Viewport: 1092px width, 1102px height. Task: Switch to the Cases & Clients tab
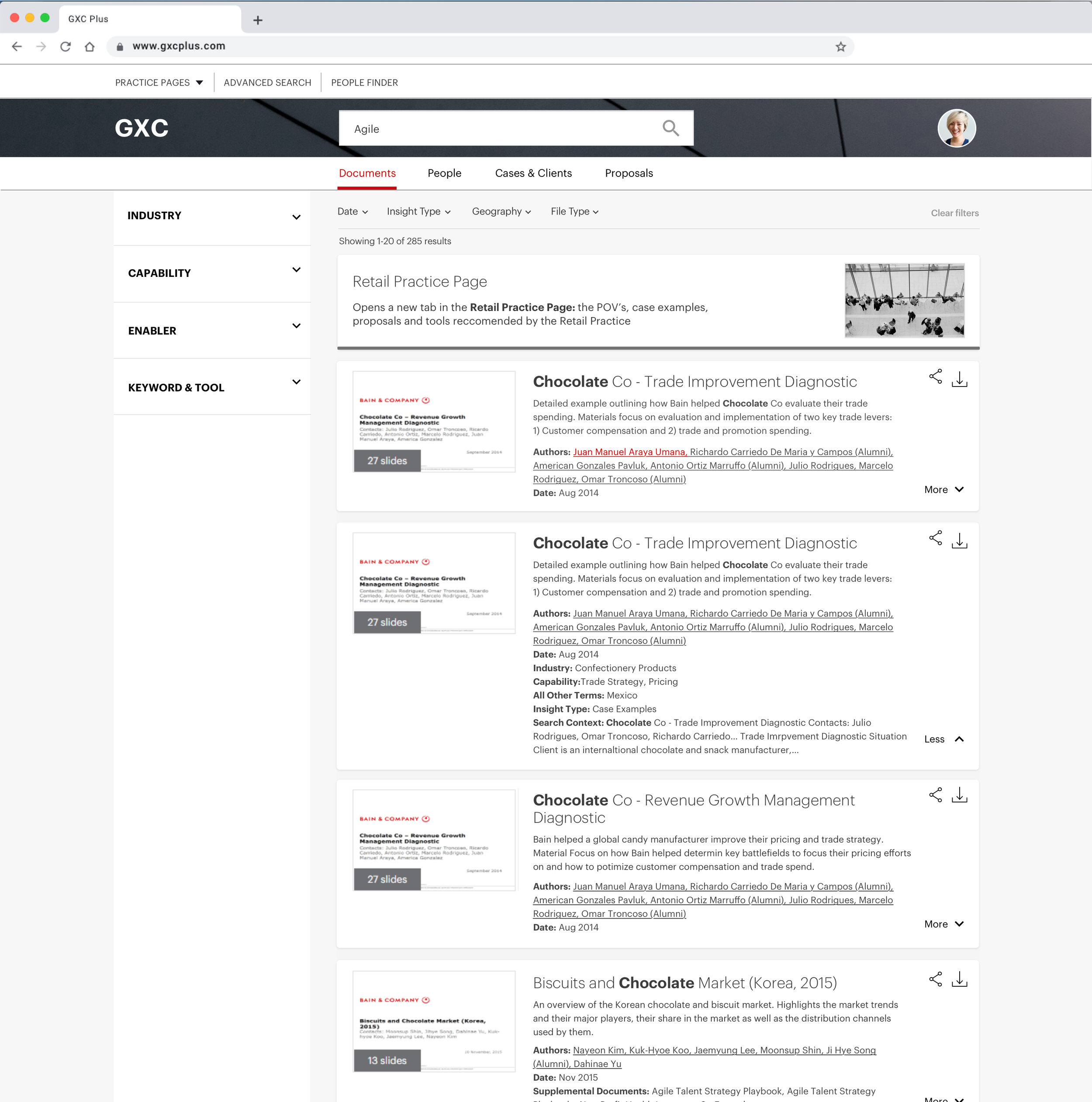[x=533, y=173]
